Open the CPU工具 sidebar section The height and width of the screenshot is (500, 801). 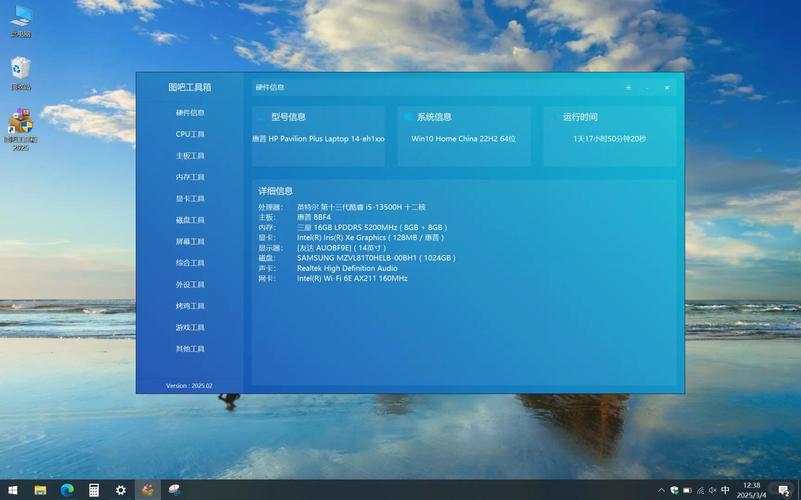pyautogui.click(x=190, y=134)
